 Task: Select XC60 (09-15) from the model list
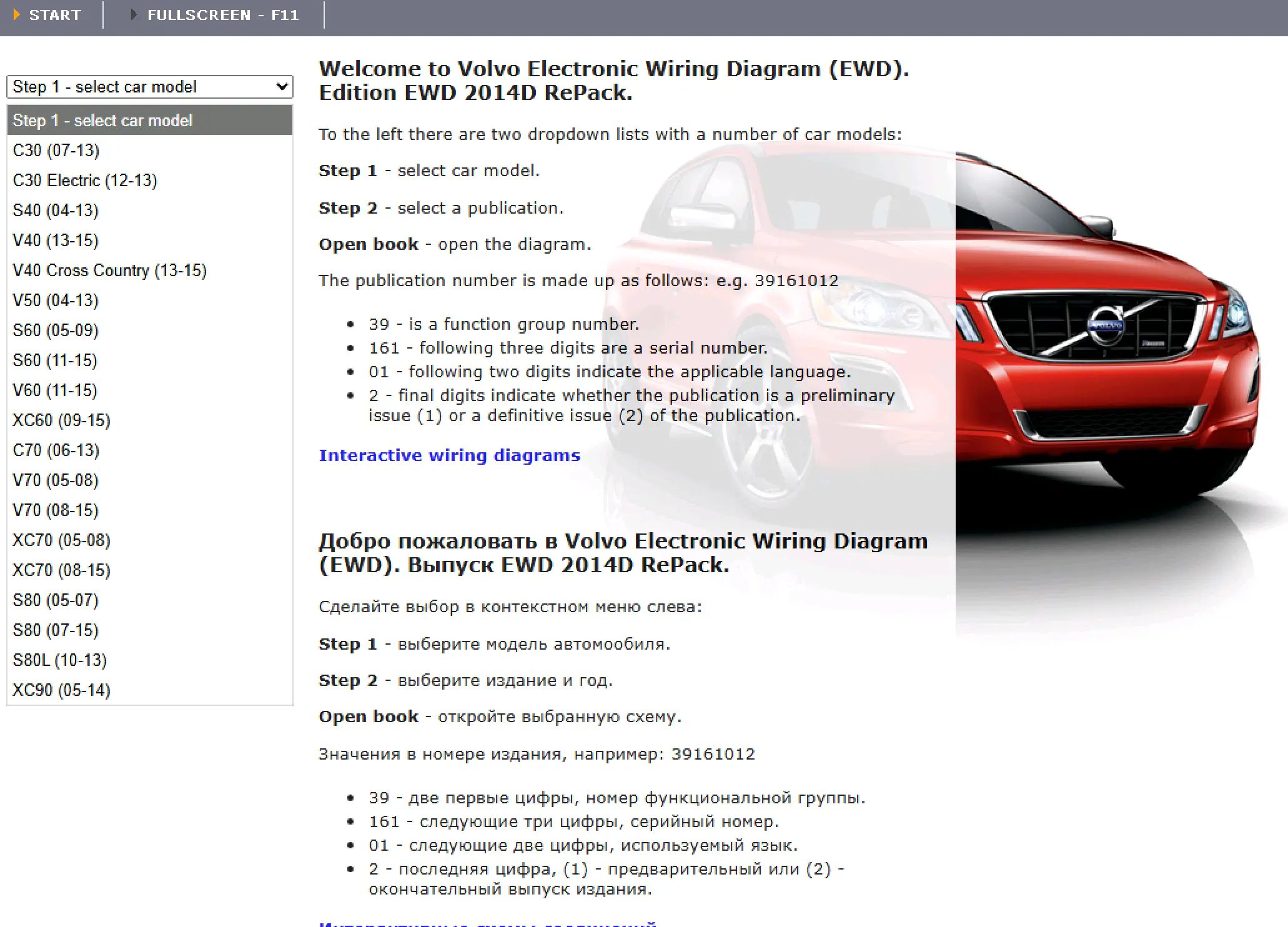pyautogui.click(x=61, y=420)
